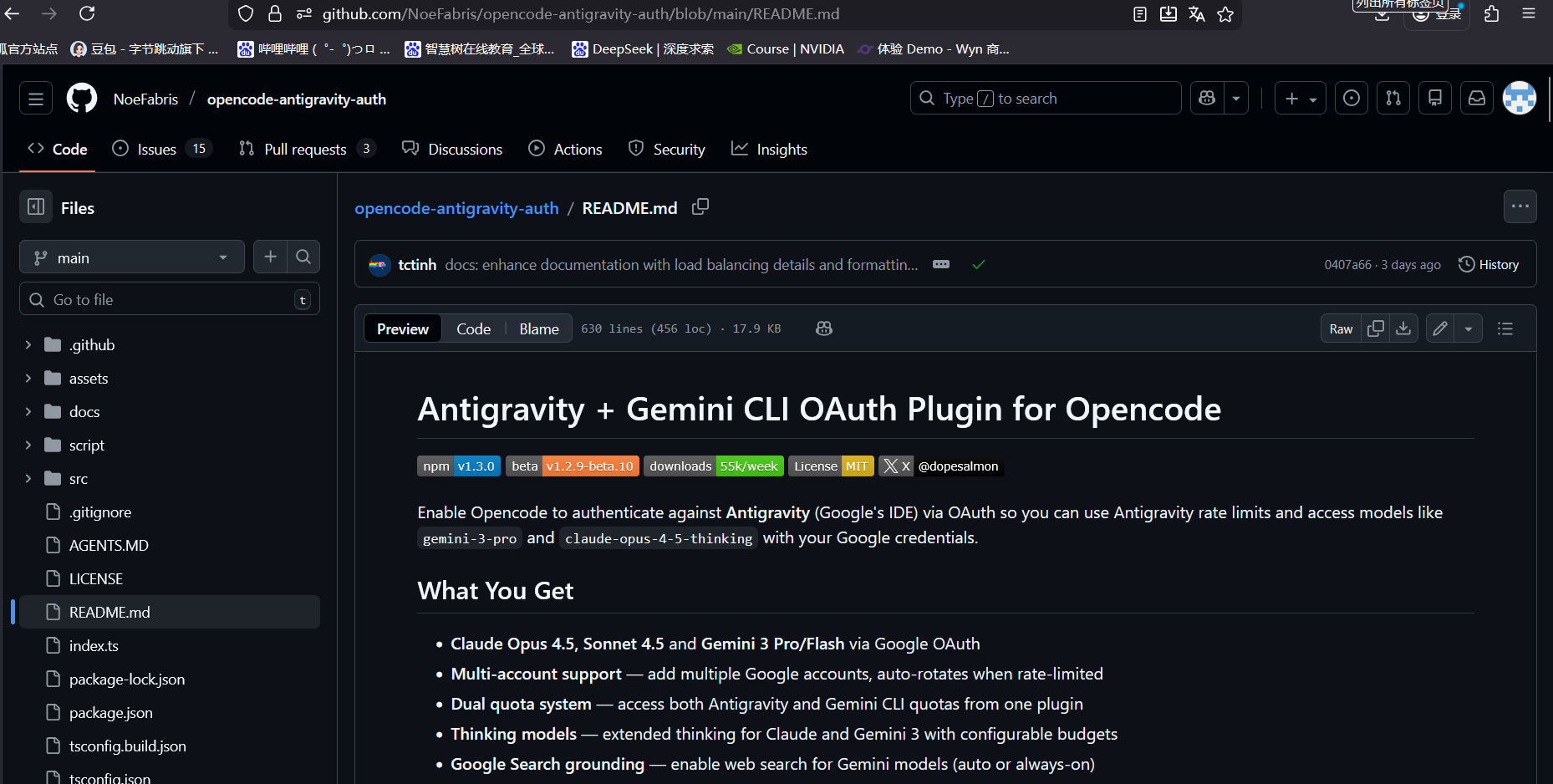Image resolution: width=1553 pixels, height=784 pixels.
Task: Open Discussions tab
Action: pyautogui.click(x=452, y=149)
